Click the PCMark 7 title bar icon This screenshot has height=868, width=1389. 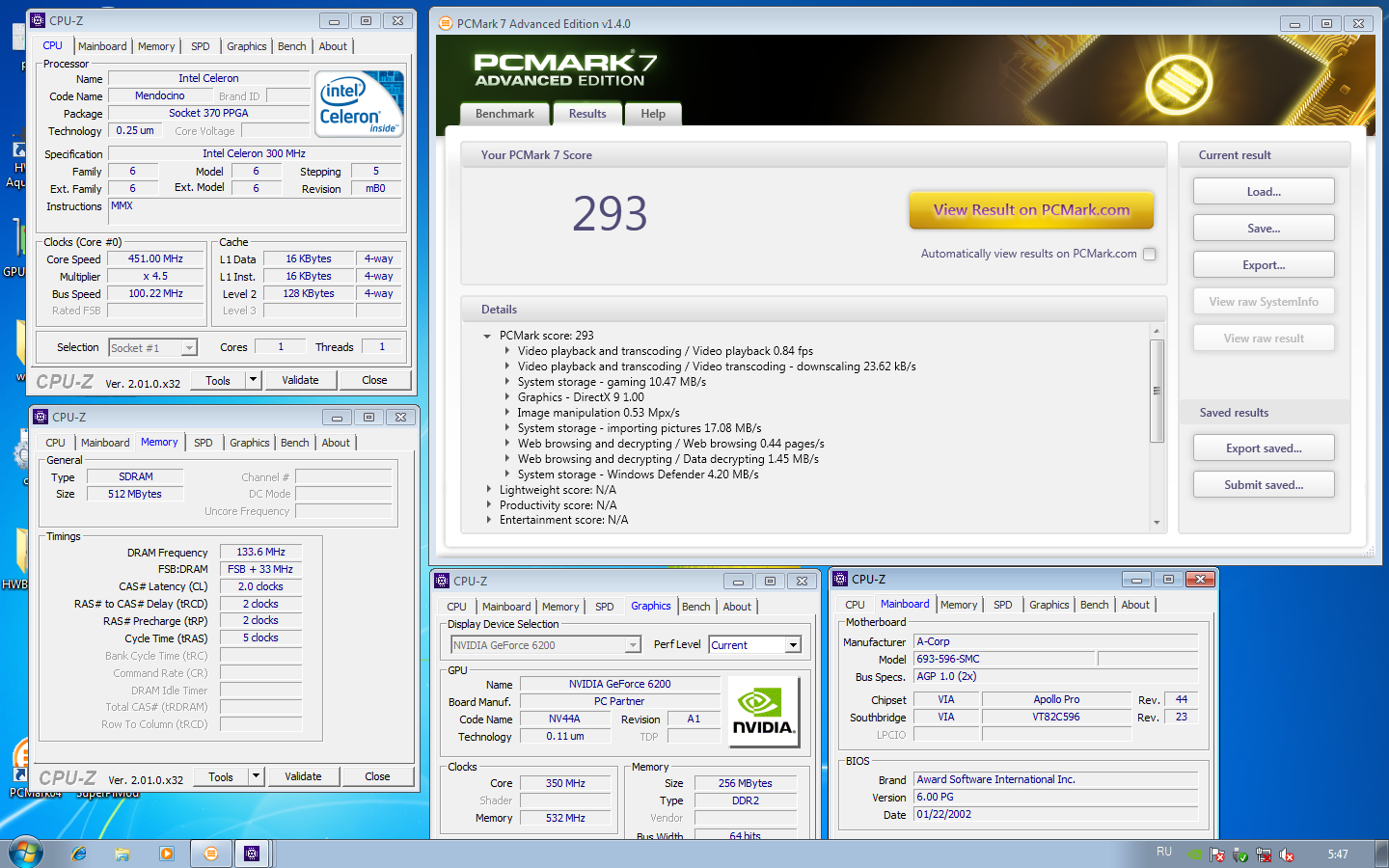(445, 23)
